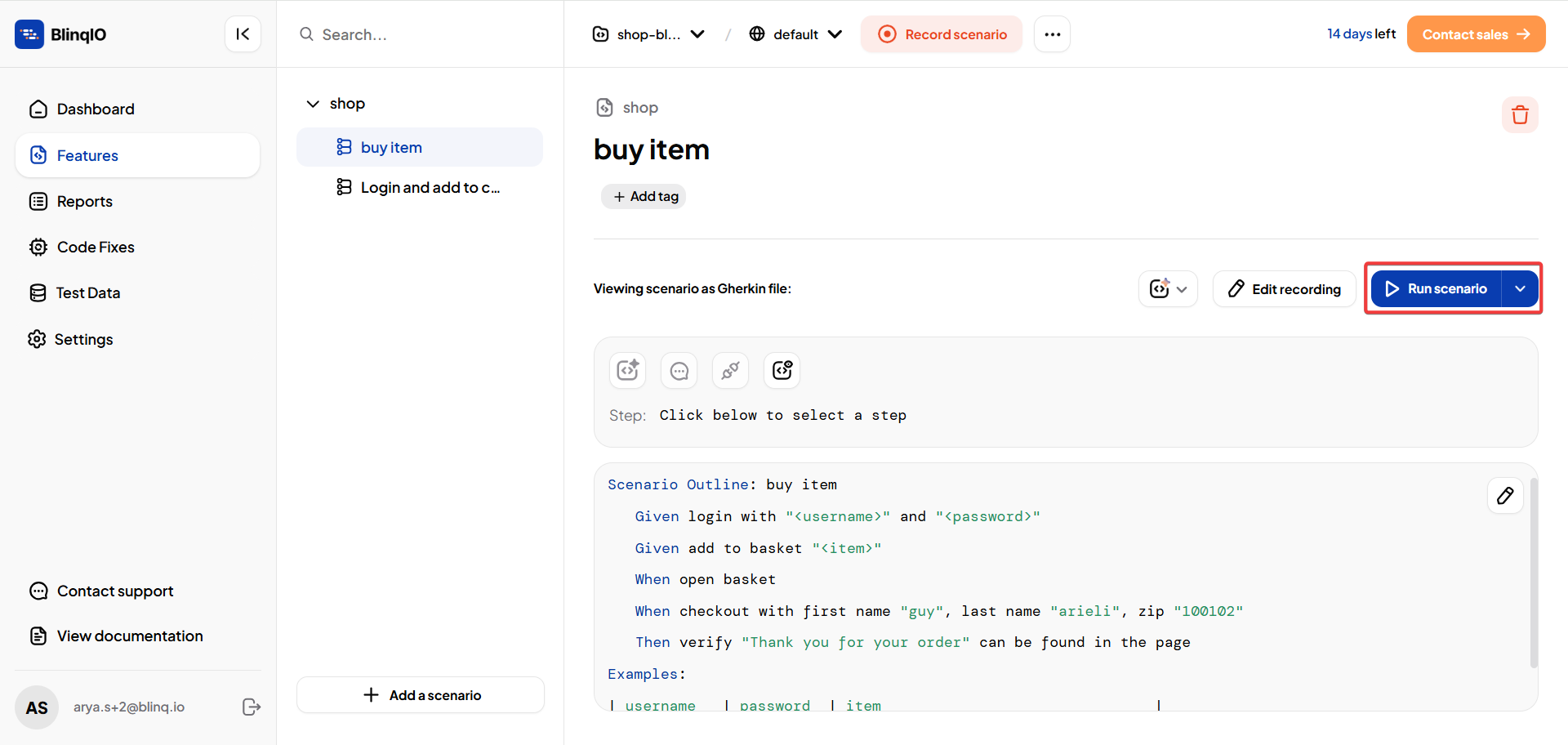The image size is (1568, 745).
Task: Click the 14 days left label
Action: click(1361, 33)
